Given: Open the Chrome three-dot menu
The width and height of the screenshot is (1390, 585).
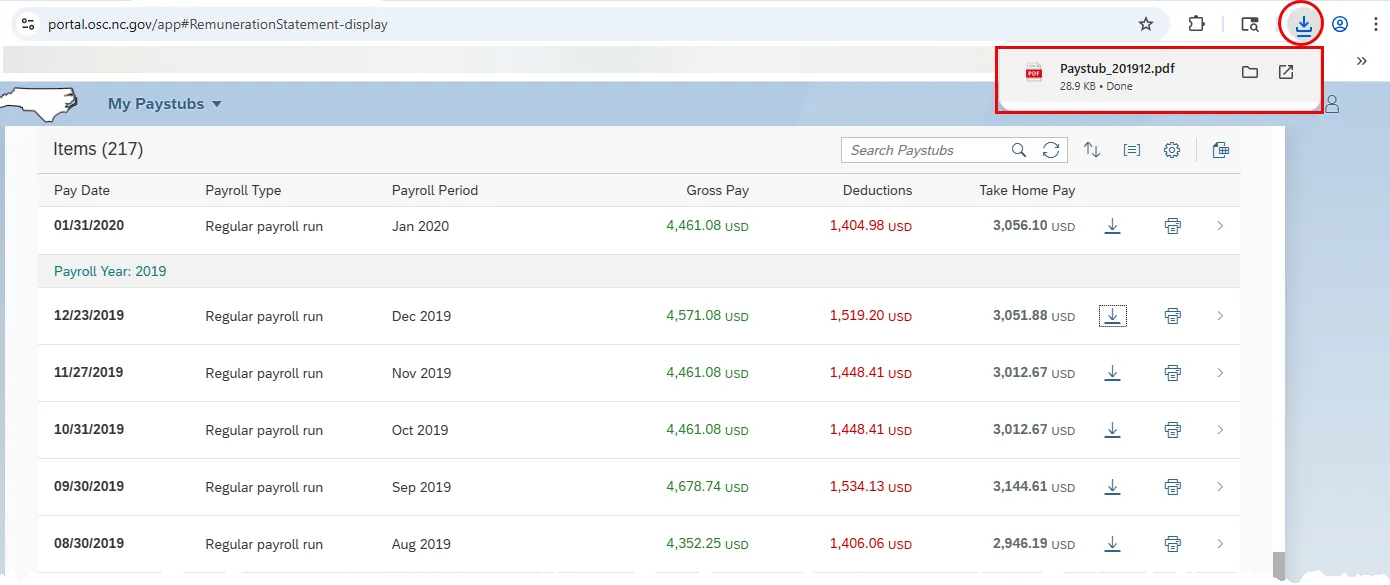Looking at the screenshot, I should click(1376, 24).
